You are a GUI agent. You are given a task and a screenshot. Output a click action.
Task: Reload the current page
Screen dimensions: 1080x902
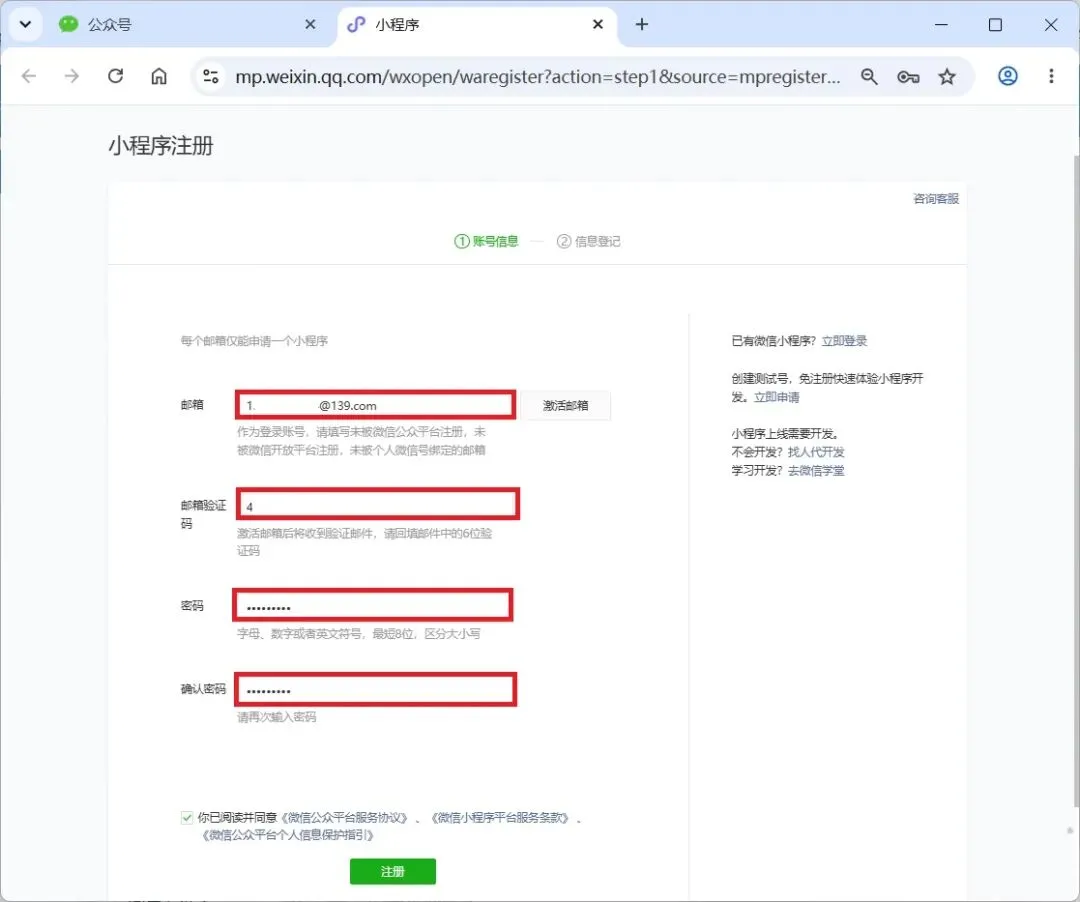pyautogui.click(x=116, y=76)
